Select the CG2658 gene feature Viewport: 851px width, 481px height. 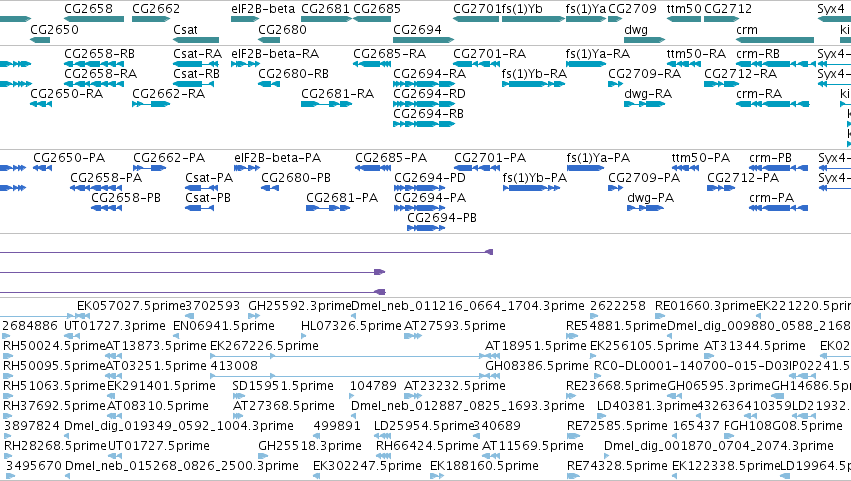point(94,19)
